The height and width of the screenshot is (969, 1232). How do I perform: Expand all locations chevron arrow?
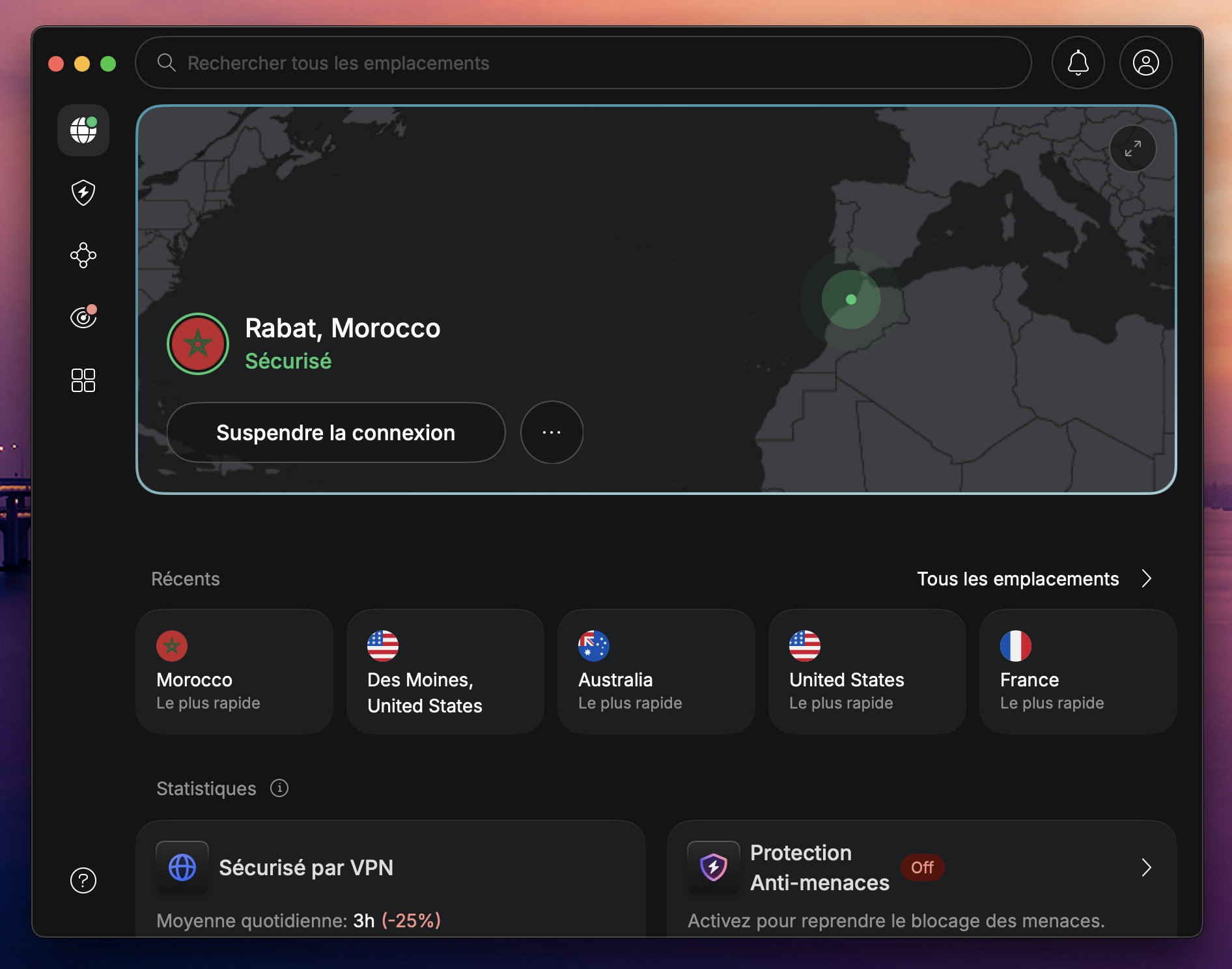tap(1147, 578)
